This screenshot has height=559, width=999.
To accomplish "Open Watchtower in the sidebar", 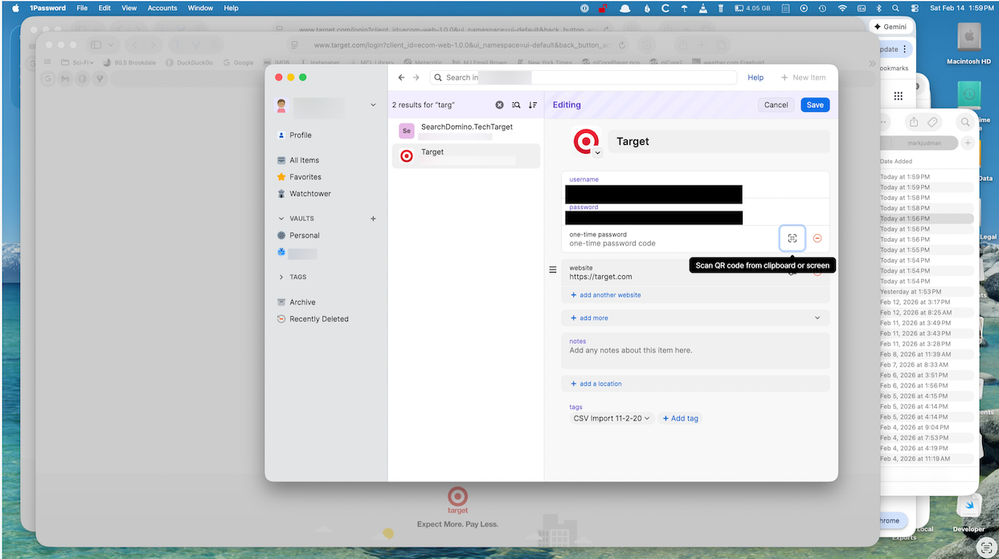I will (x=309, y=194).
